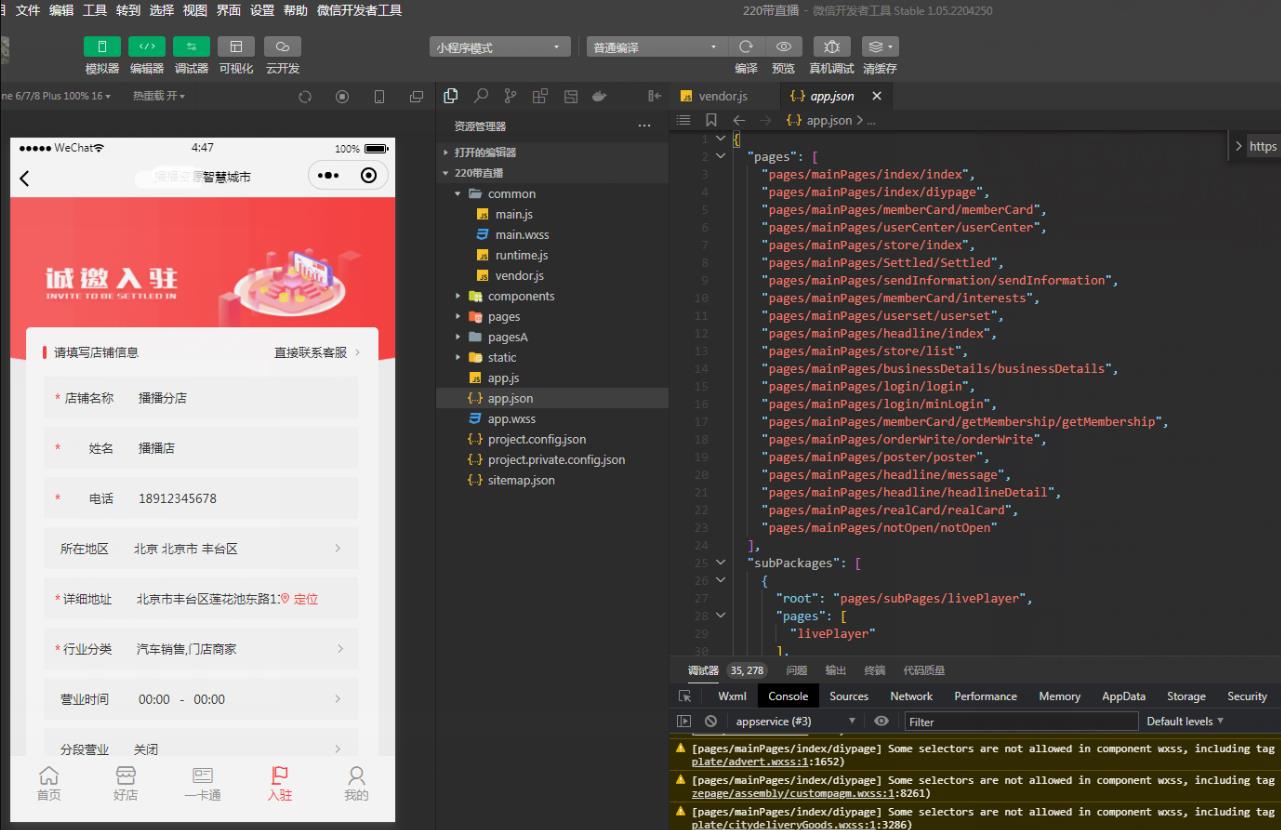Open the 云开发 cloud development button
This screenshot has width=1281, height=830.
tap(282, 47)
